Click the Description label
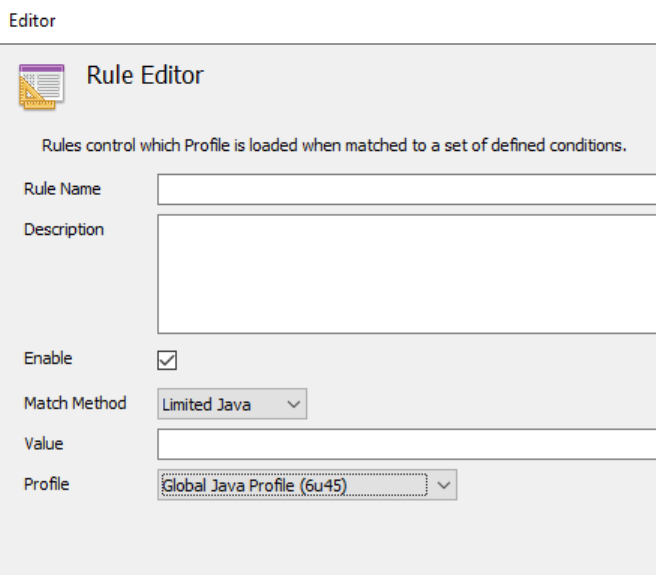Screen dimensions: 656x575 coord(64,229)
